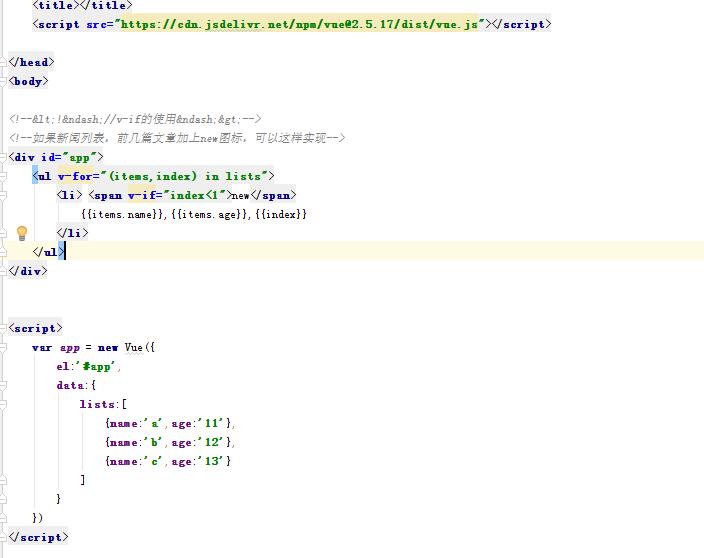704x558 pixels.
Task: Collapse the li element fold marker
Action: coord(3,195)
